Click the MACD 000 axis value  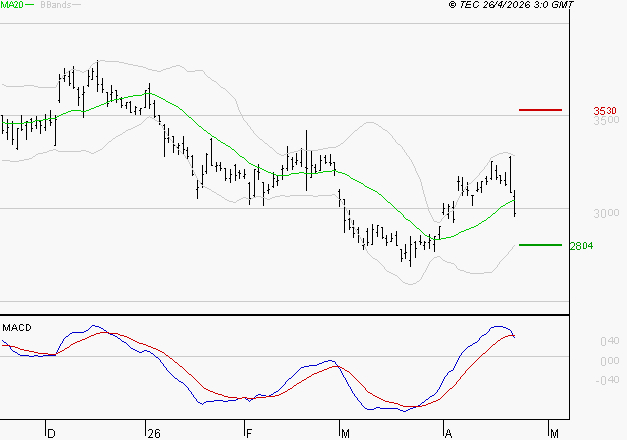[x=610, y=361]
